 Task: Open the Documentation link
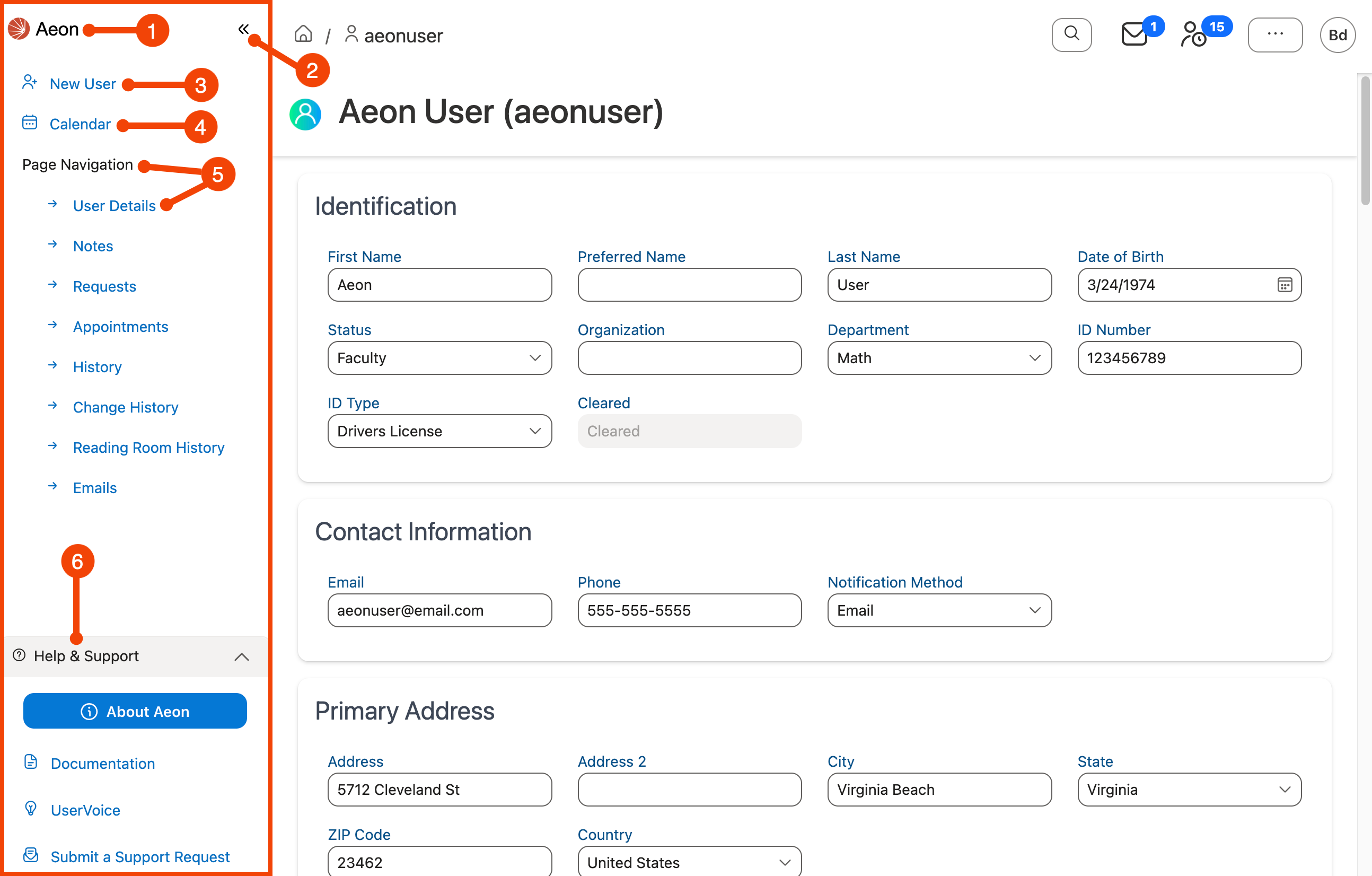102,763
